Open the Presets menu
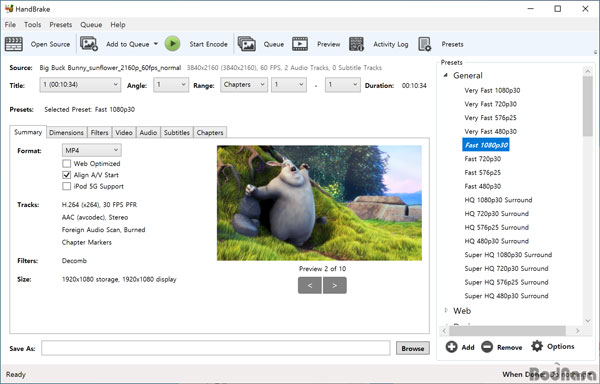The width and height of the screenshot is (600, 384). 60,24
